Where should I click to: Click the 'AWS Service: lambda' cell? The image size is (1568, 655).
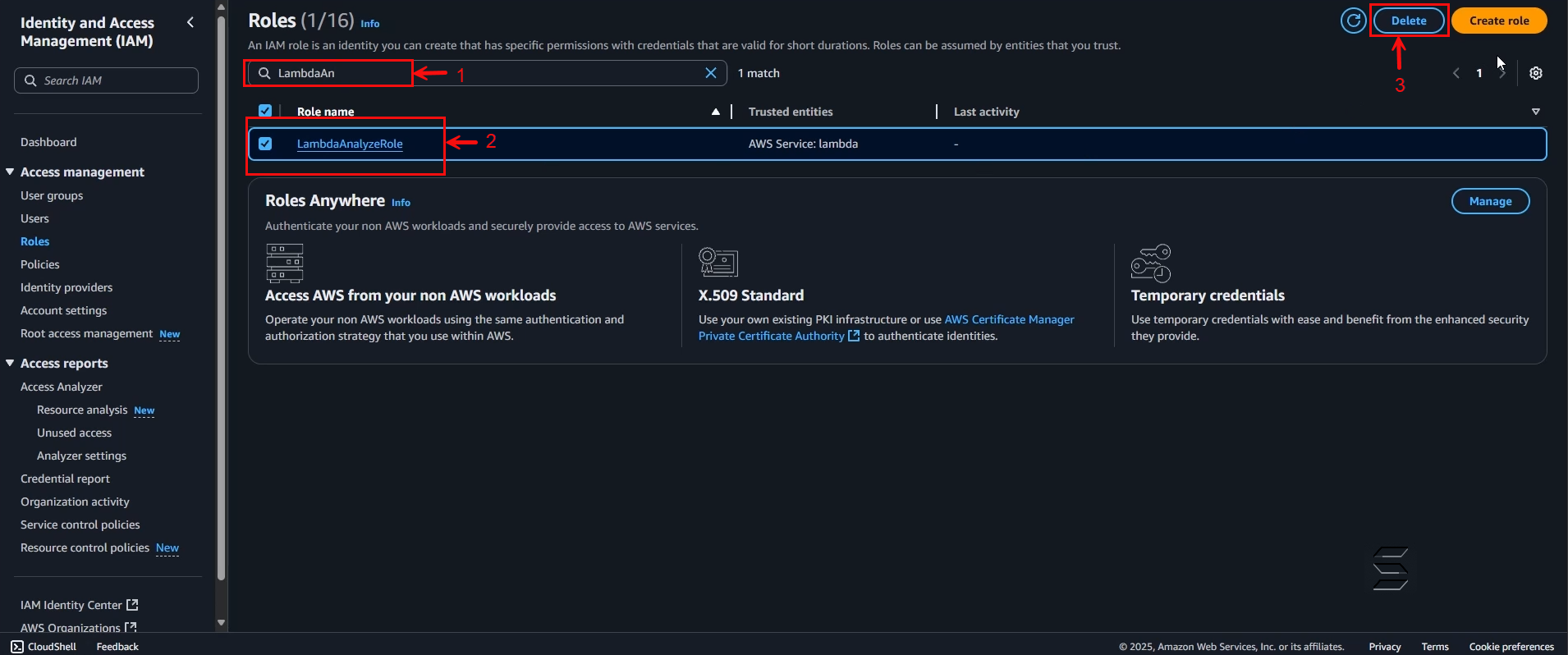pyautogui.click(x=803, y=144)
